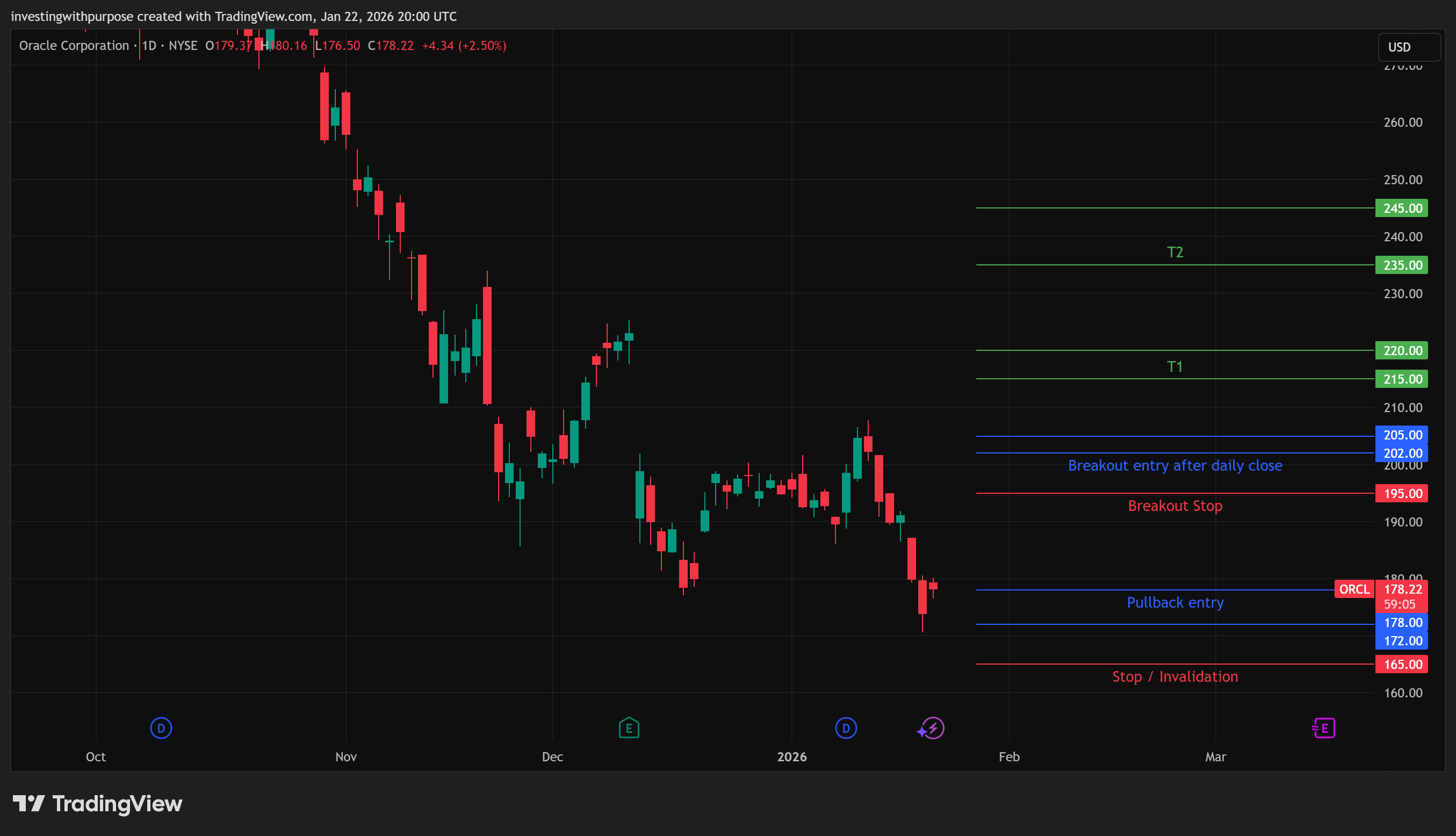Click the January 2026 dividend D marker
This screenshot has height=836, width=1456.
(845, 728)
